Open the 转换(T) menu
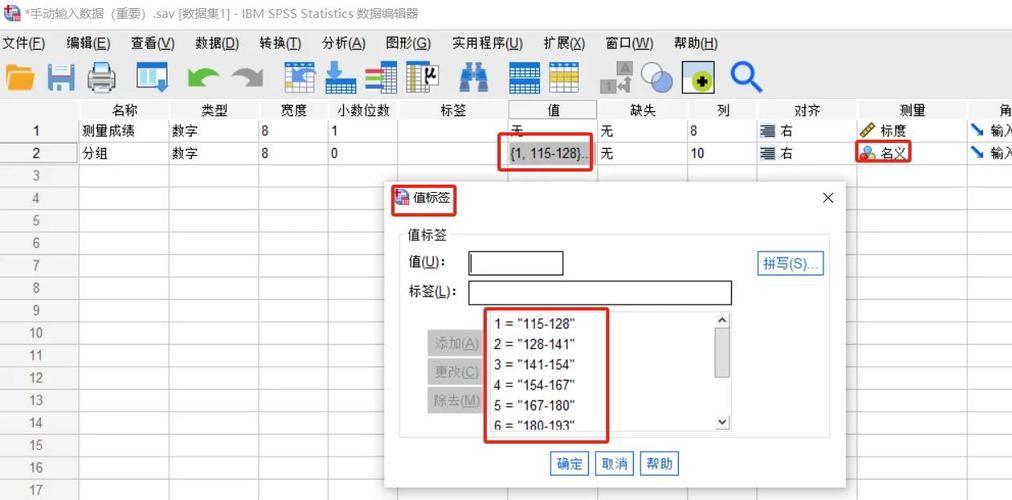The height and width of the screenshot is (500, 1012). coord(281,43)
